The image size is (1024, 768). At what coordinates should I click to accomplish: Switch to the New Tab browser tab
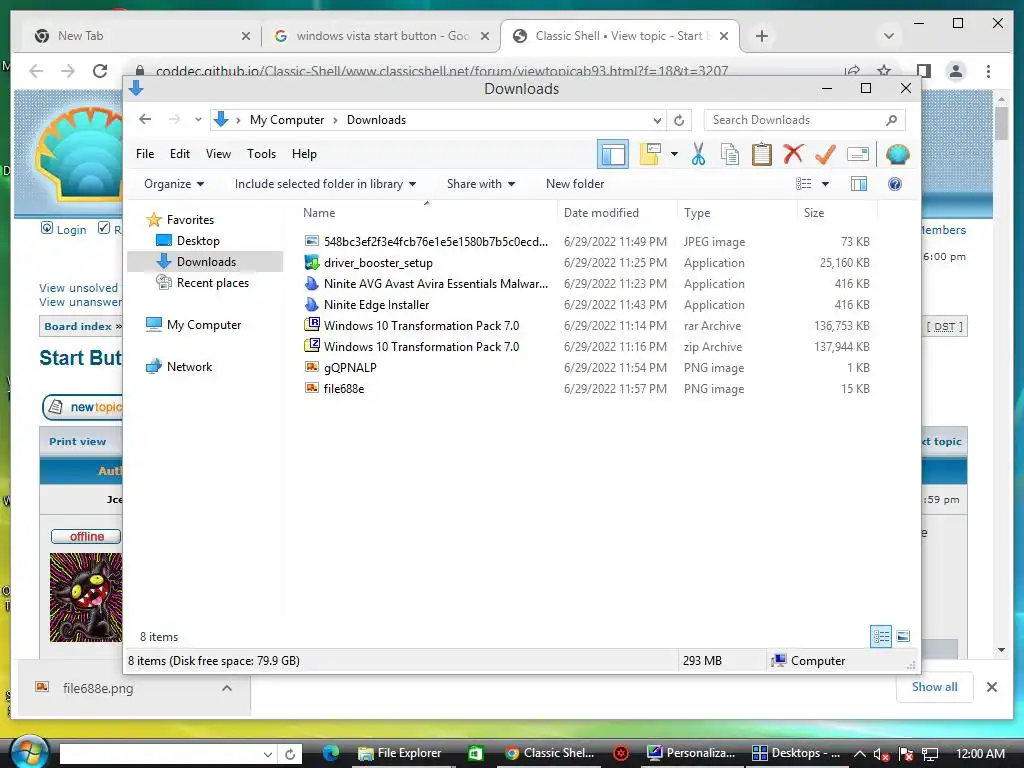pyautogui.click(x=140, y=36)
